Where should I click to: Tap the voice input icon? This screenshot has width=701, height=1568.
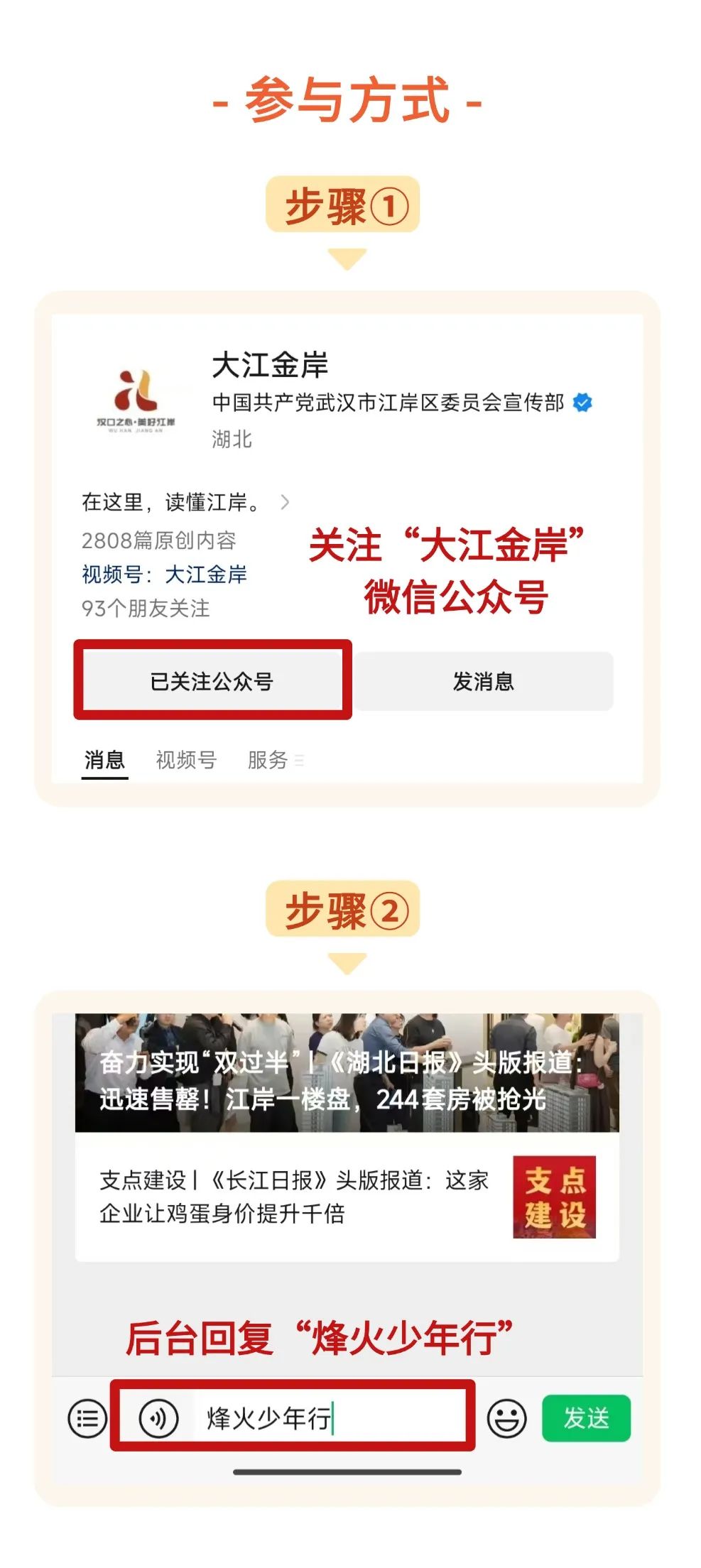click(x=158, y=1420)
